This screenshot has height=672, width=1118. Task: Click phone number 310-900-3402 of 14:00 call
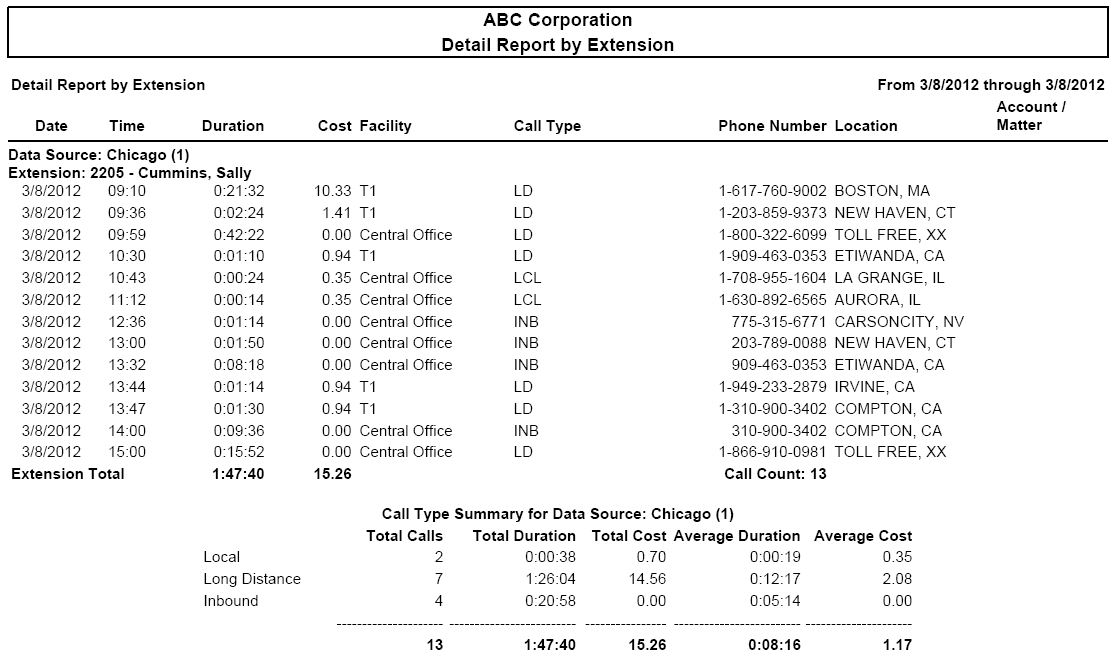point(779,431)
